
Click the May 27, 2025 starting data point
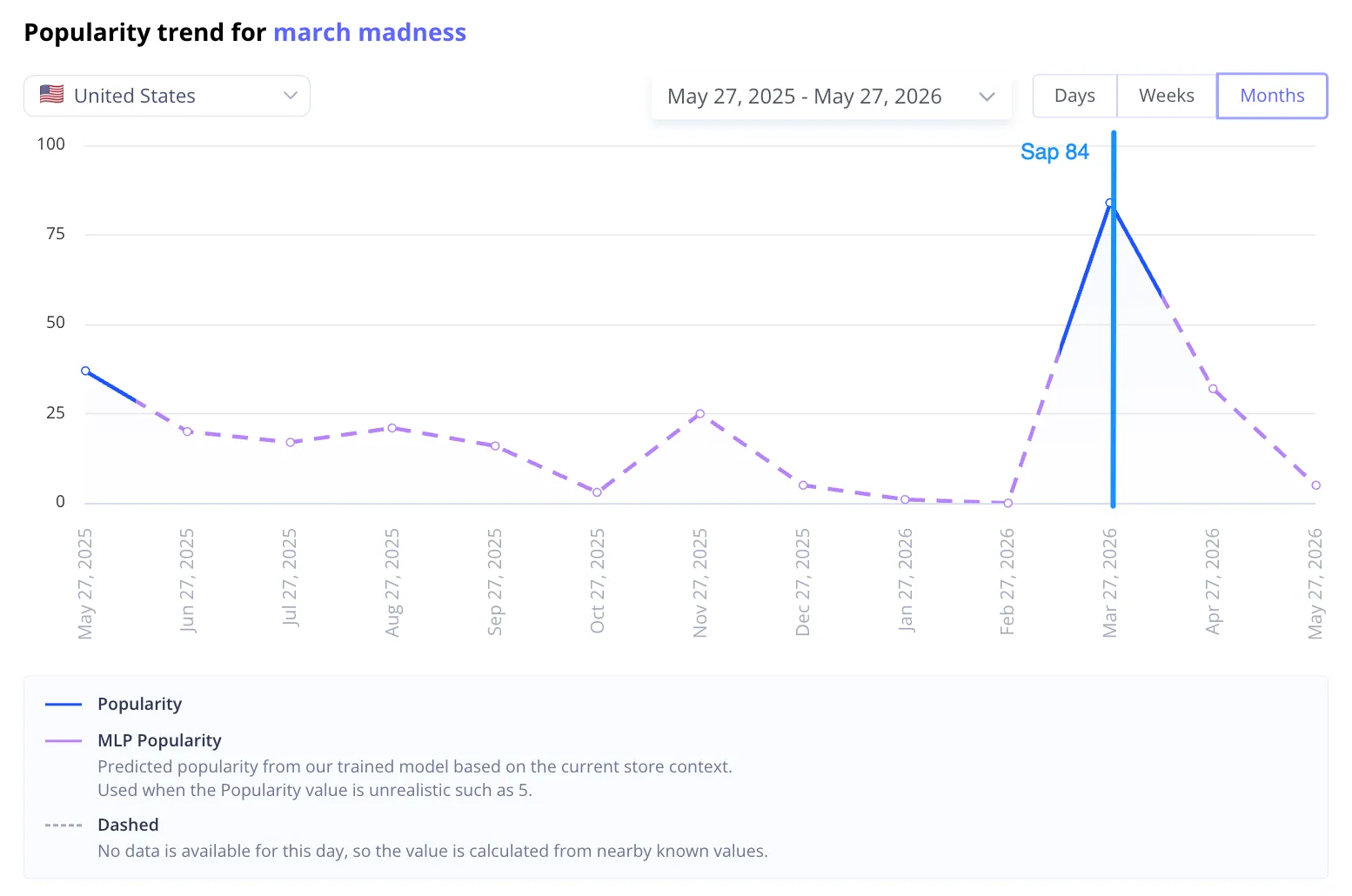pos(85,371)
